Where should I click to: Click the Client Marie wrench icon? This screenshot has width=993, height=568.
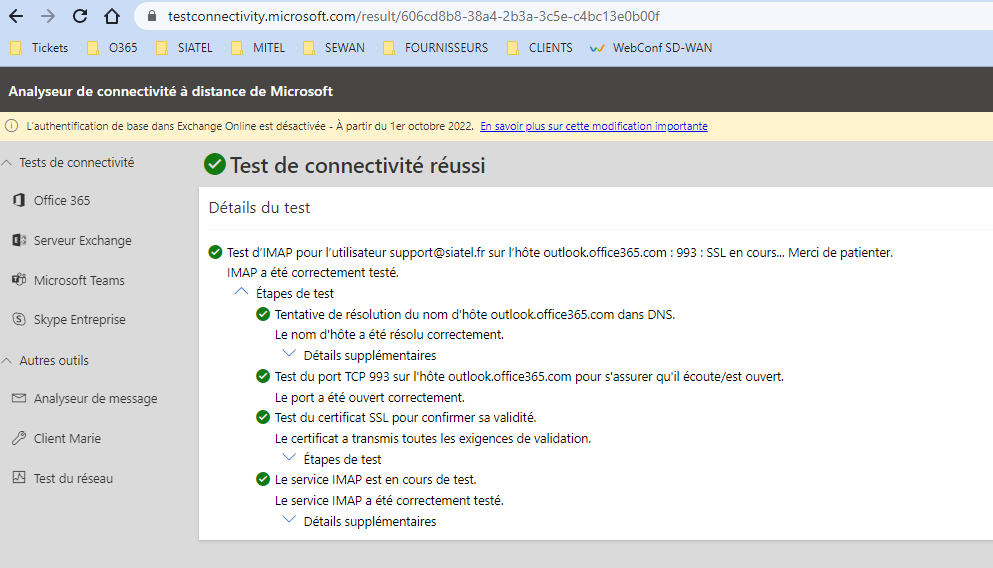(x=19, y=438)
